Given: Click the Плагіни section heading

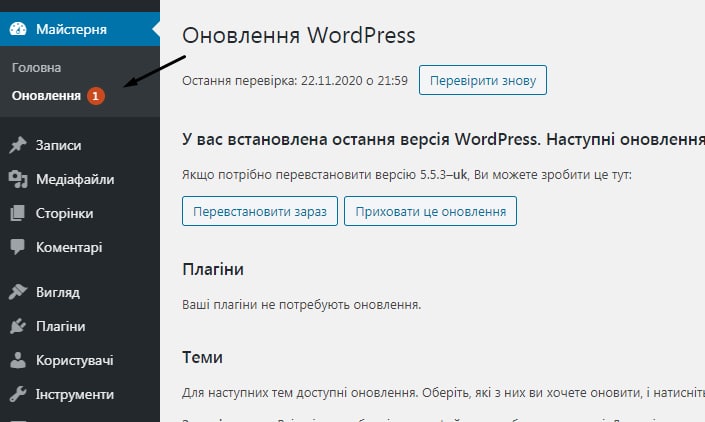Looking at the screenshot, I should 213,269.
